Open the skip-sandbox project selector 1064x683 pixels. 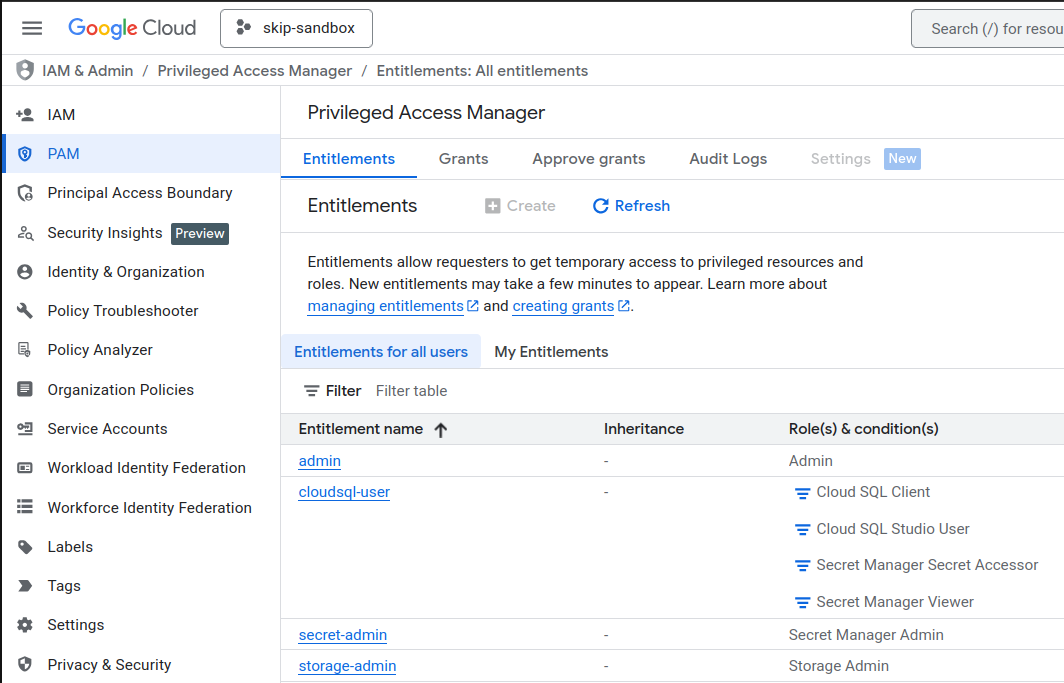pyautogui.click(x=296, y=28)
